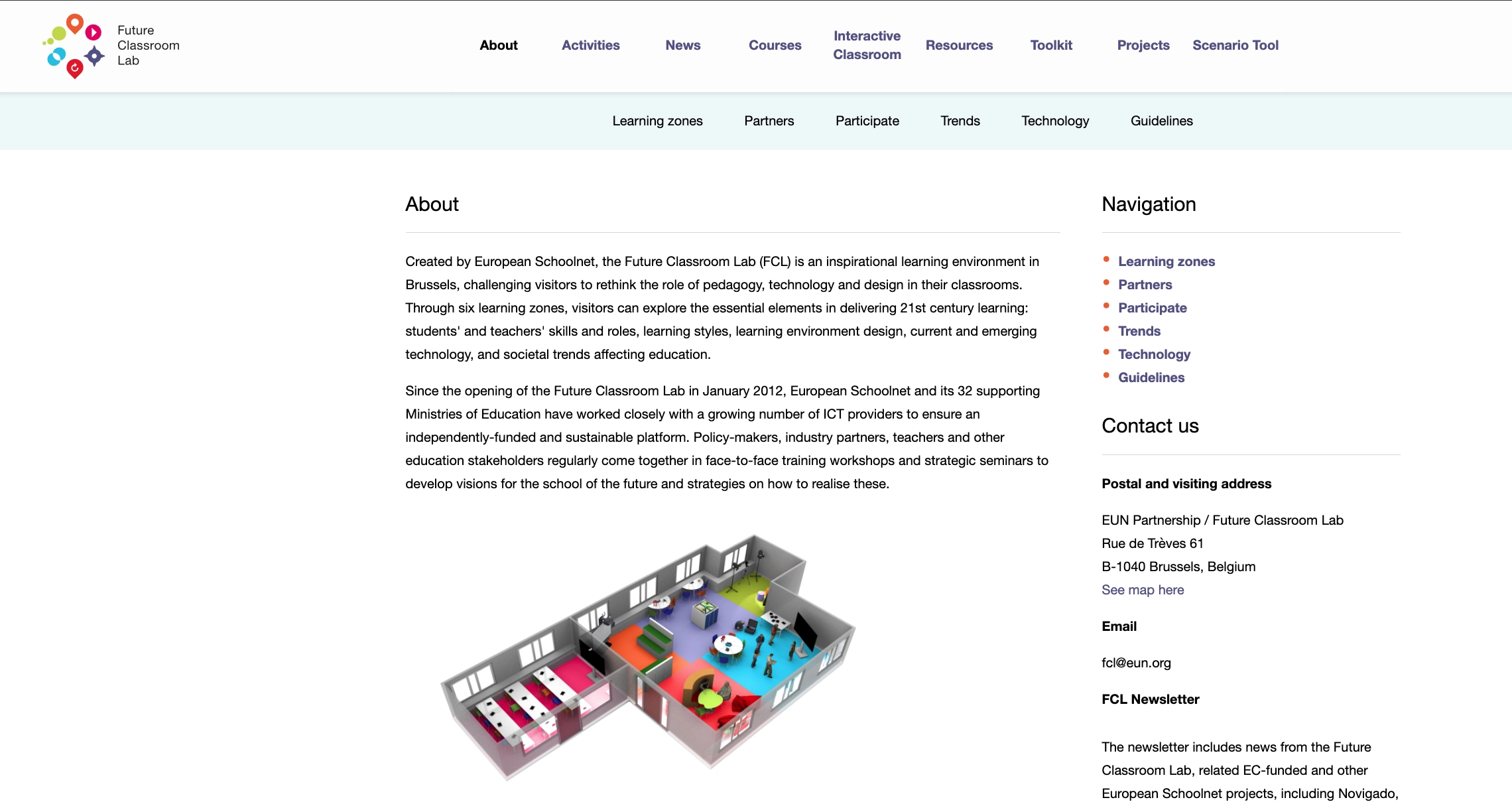Open Trends in the sub-navigation bar
The image size is (1512, 808).
[960, 121]
